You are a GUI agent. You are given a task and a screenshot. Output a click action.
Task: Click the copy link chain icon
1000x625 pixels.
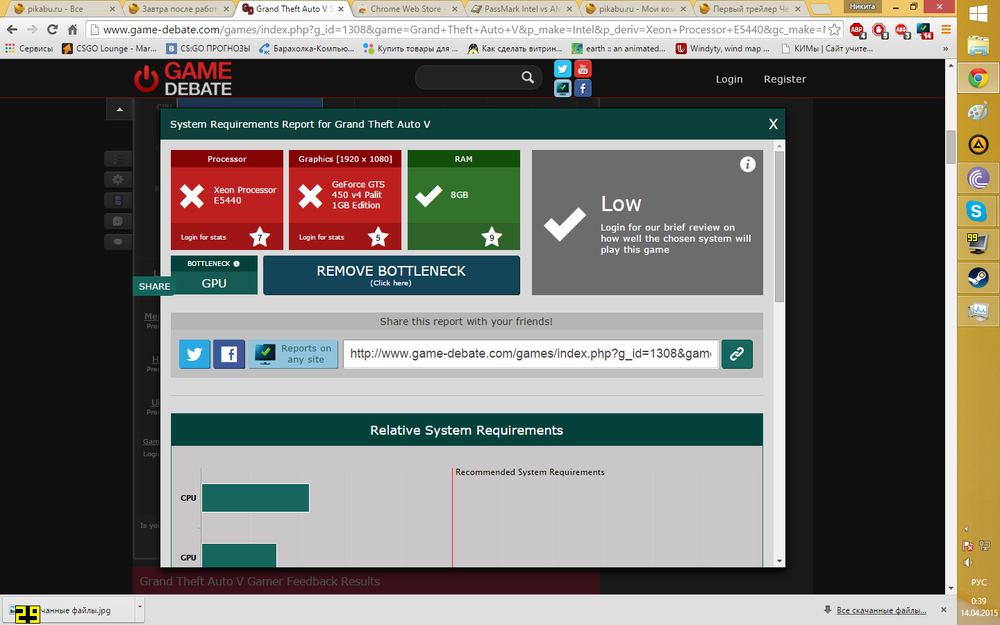tap(737, 354)
